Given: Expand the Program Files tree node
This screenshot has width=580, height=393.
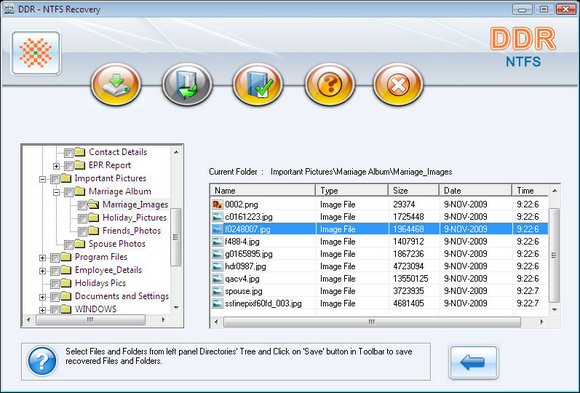Looking at the screenshot, I should 43,258.
